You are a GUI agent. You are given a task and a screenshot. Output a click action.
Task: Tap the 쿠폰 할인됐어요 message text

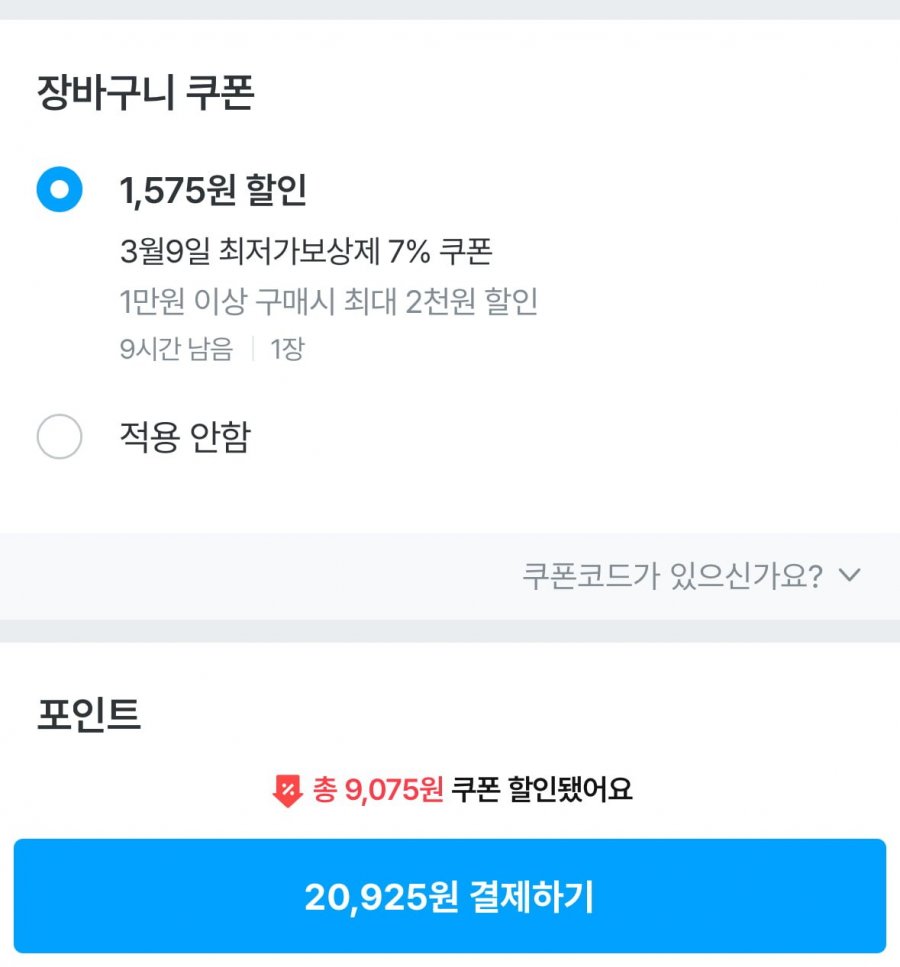click(542, 789)
